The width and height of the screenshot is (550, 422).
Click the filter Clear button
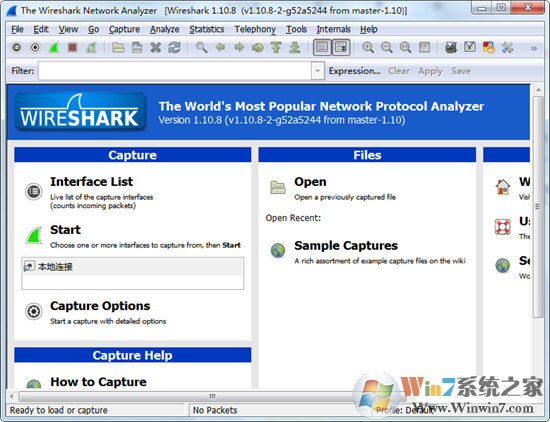pyautogui.click(x=399, y=71)
